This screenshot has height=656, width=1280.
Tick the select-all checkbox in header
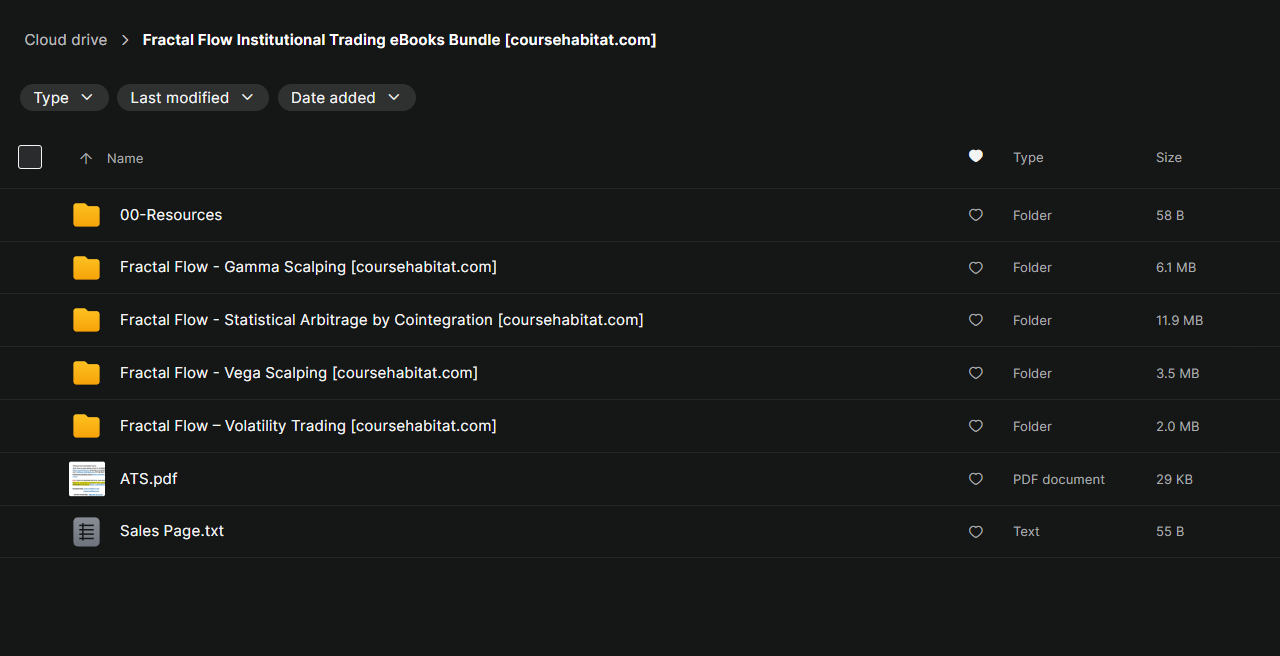(30, 157)
